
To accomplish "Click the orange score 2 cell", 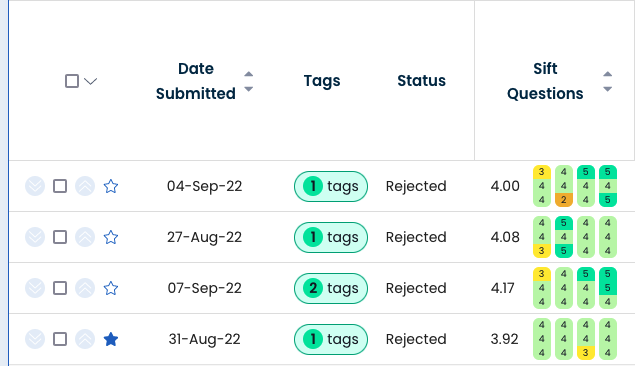I will [564, 200].
